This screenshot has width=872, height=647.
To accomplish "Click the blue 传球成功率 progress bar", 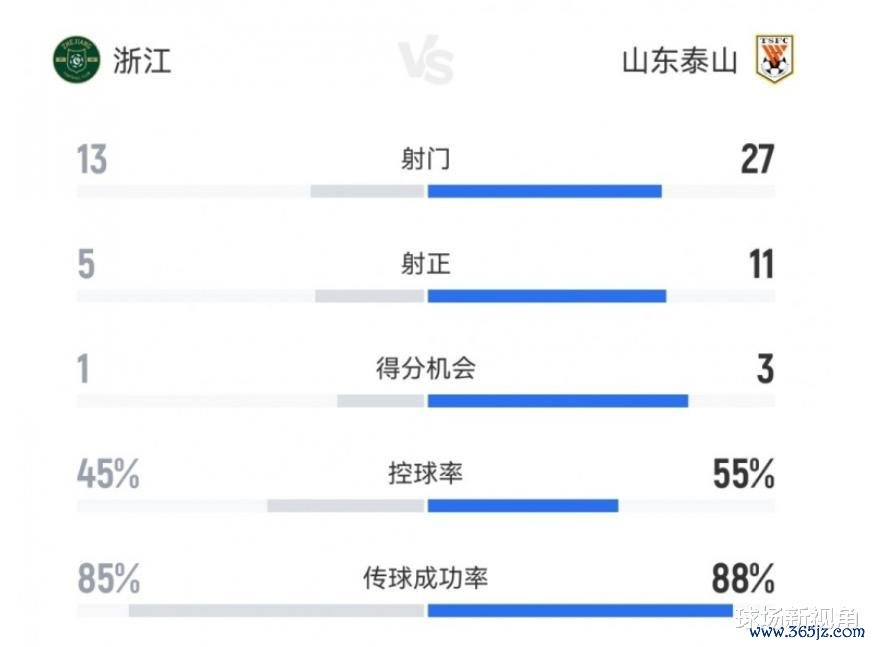I will 580,610.
